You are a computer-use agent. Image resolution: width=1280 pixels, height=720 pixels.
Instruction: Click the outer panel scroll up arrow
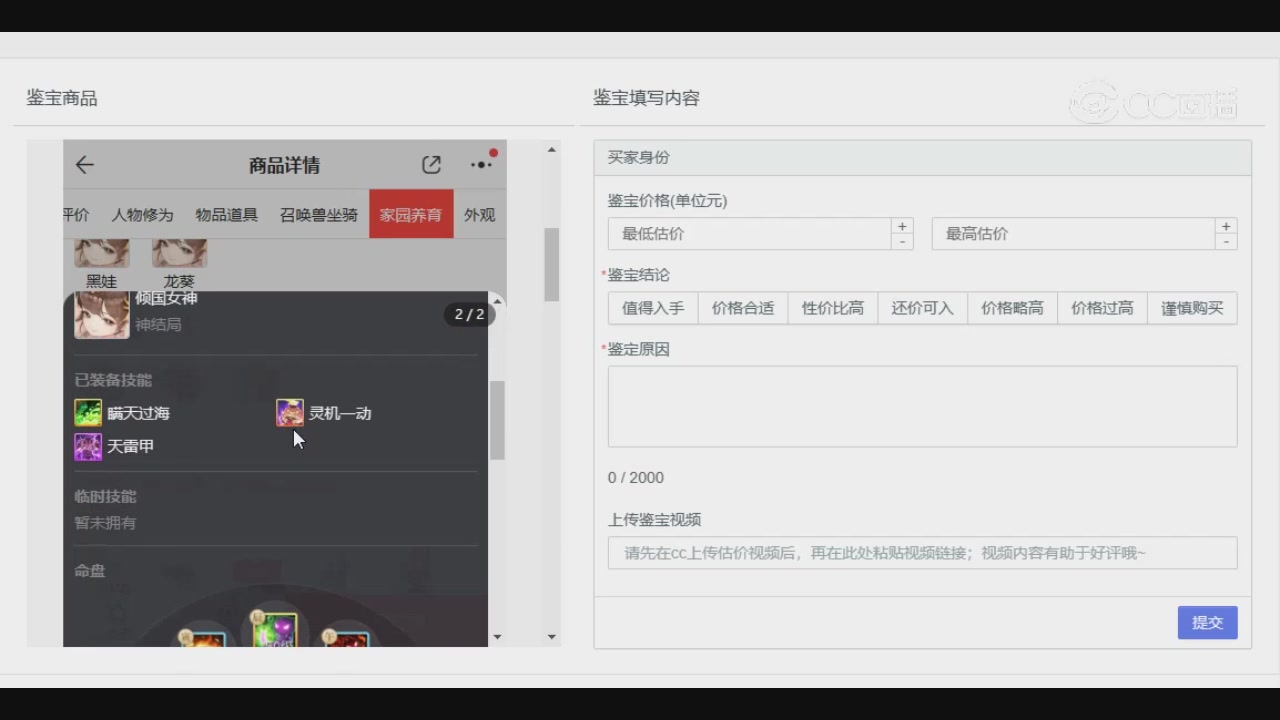(551, 150)
